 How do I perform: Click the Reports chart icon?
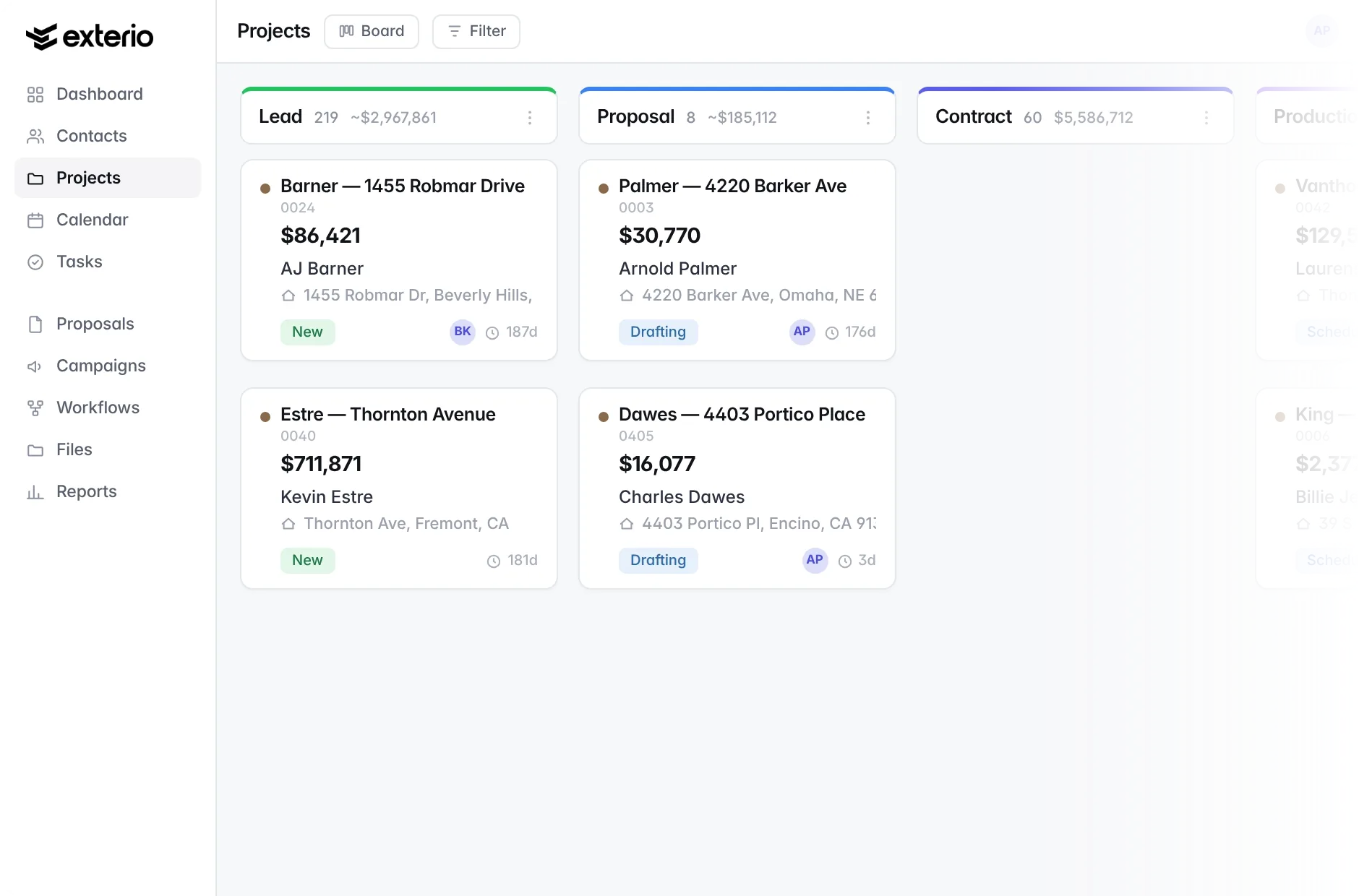pos(35,492)
